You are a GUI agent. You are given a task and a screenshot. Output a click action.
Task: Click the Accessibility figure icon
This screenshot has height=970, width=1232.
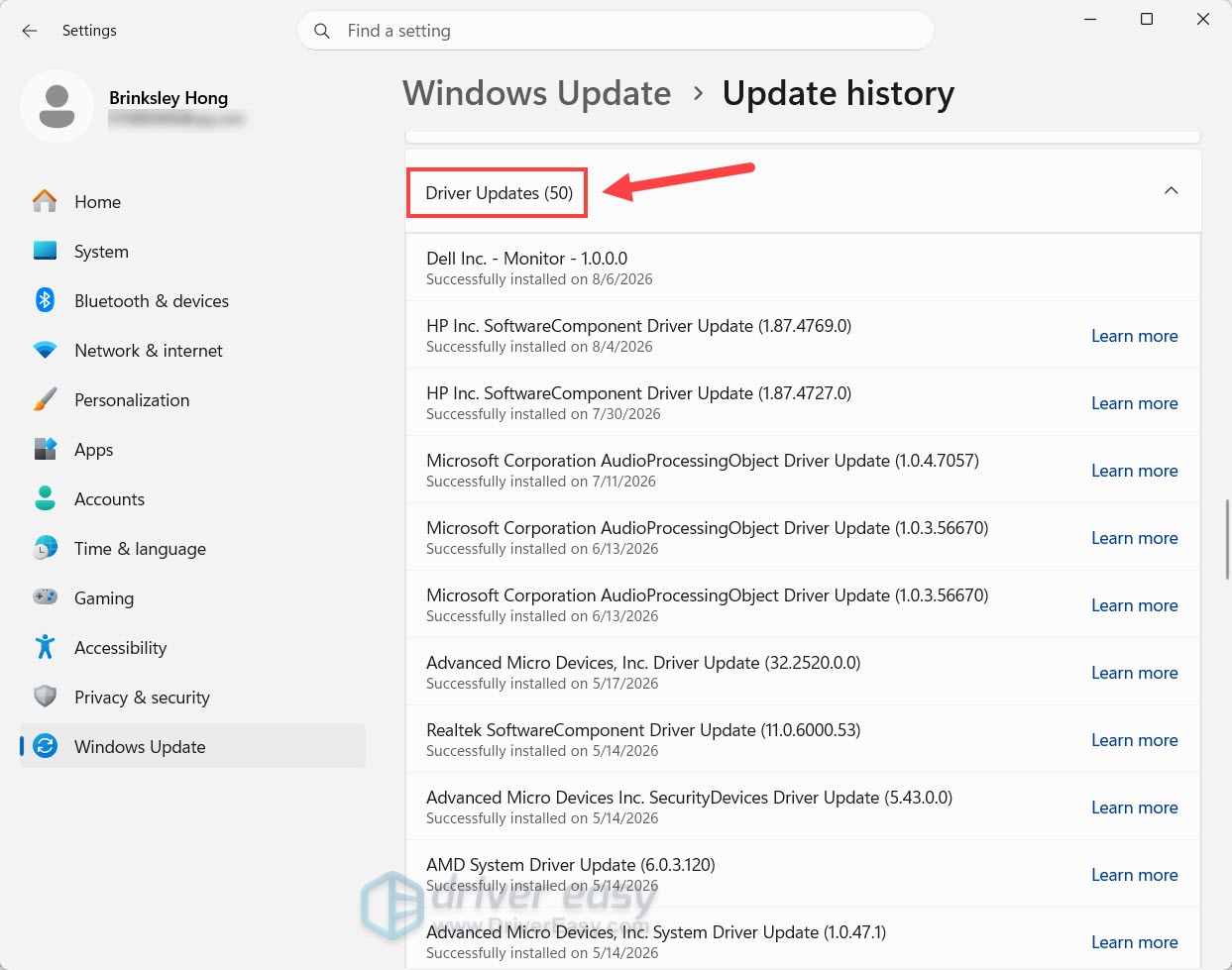[45, 647]
